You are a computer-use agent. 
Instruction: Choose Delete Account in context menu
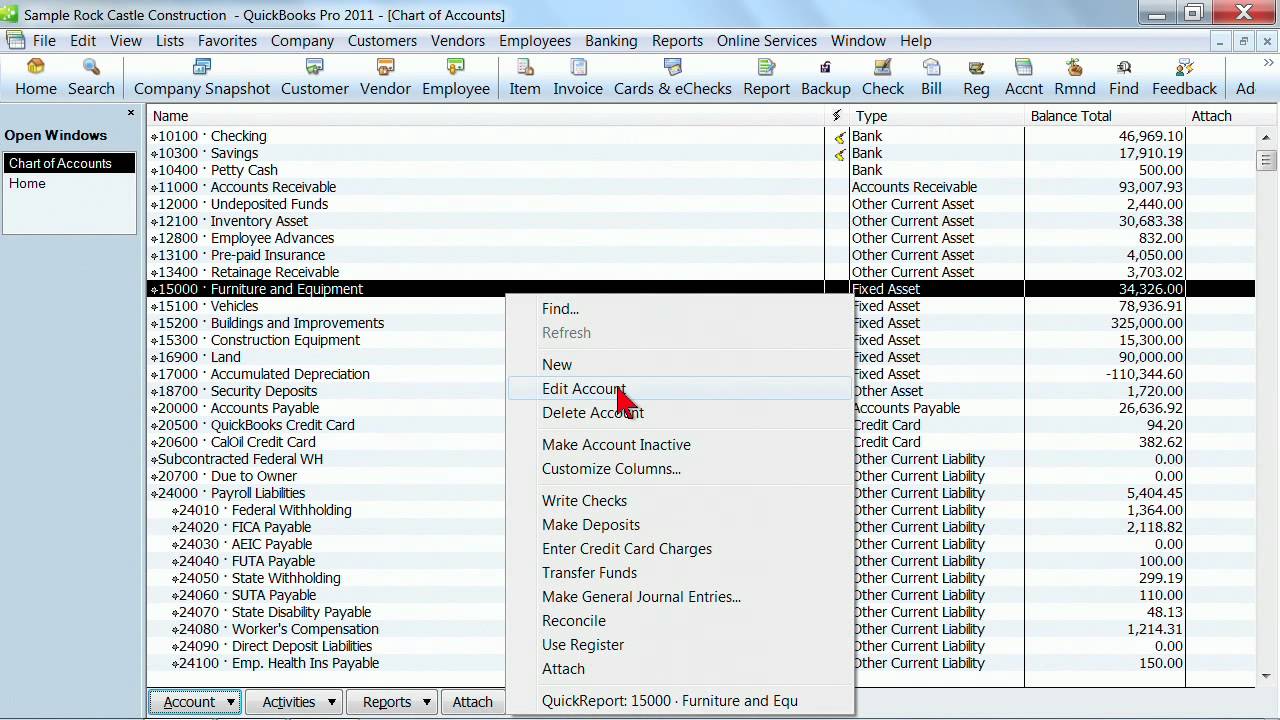(680, 413)
